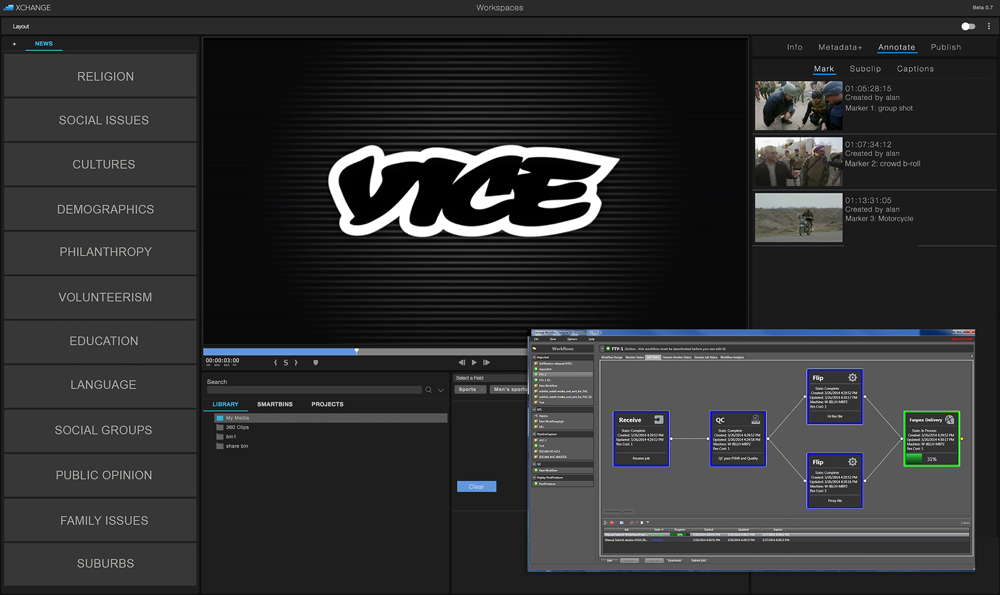Screen dimensions: 1000x595
Task: Click the S subclip icon between the braces
Action: (286, 363)
